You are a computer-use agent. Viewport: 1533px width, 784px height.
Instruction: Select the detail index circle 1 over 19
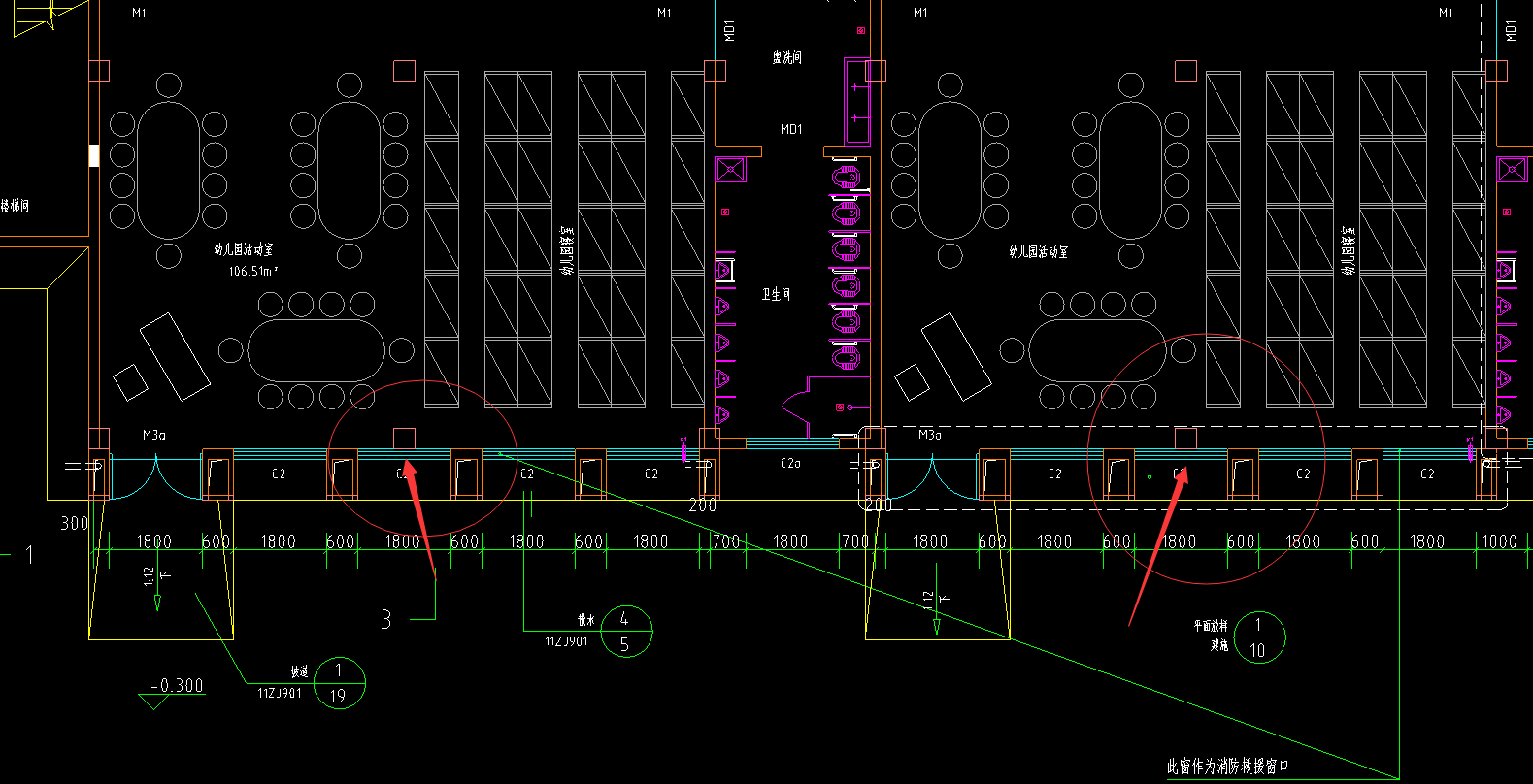338,683
